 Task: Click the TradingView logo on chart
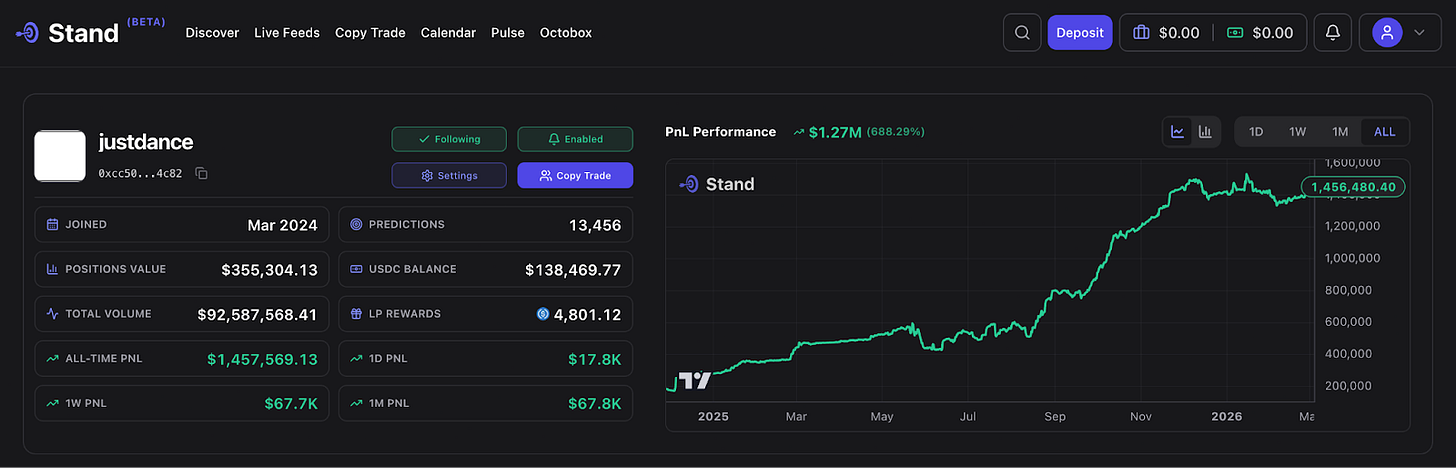click(695, 380)
